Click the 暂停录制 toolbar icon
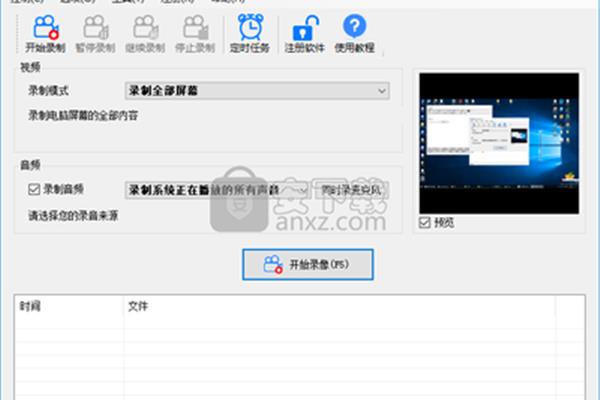600x400 pixels. pos(95,33)
